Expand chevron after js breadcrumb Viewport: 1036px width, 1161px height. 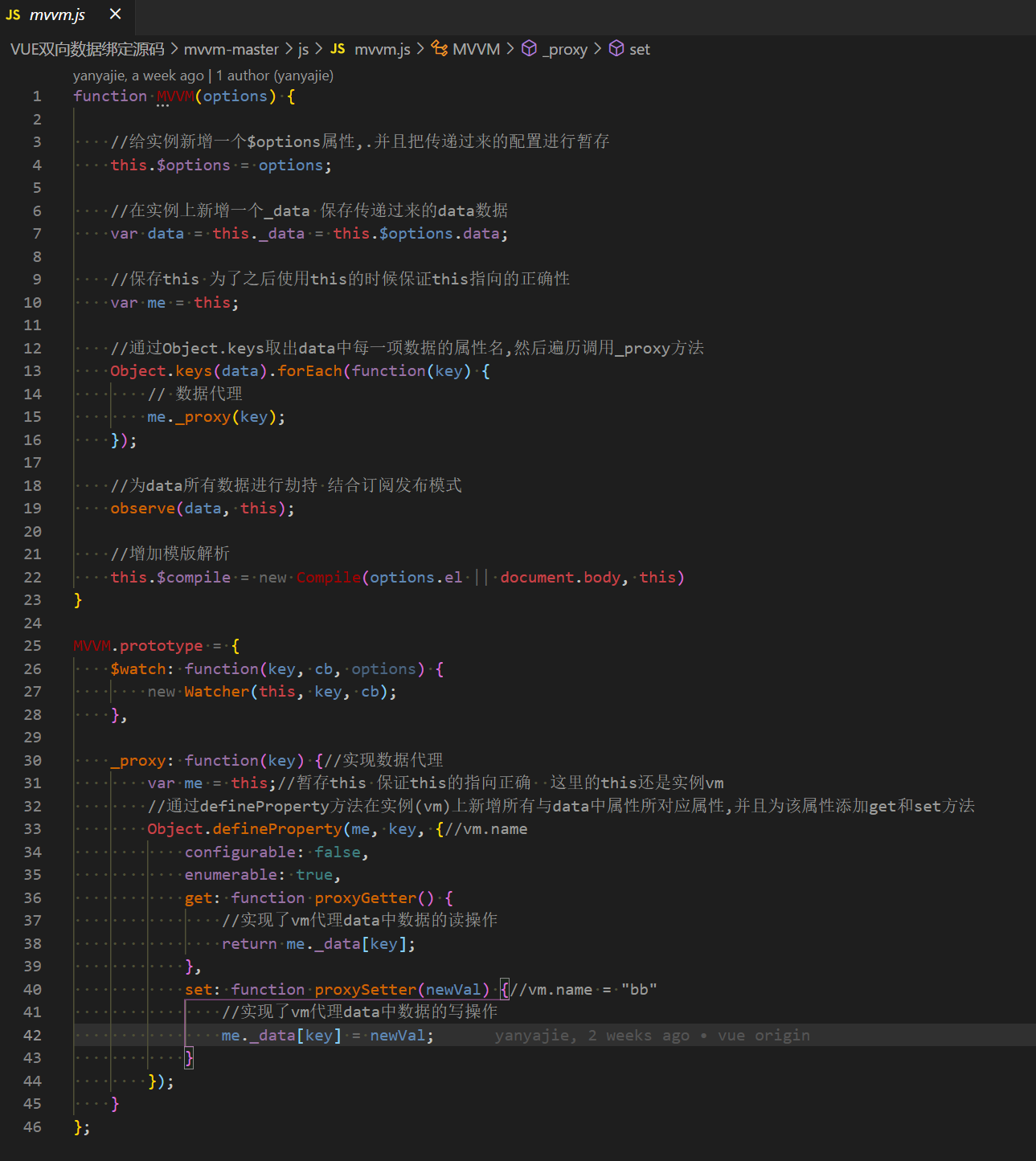point(318,49)
